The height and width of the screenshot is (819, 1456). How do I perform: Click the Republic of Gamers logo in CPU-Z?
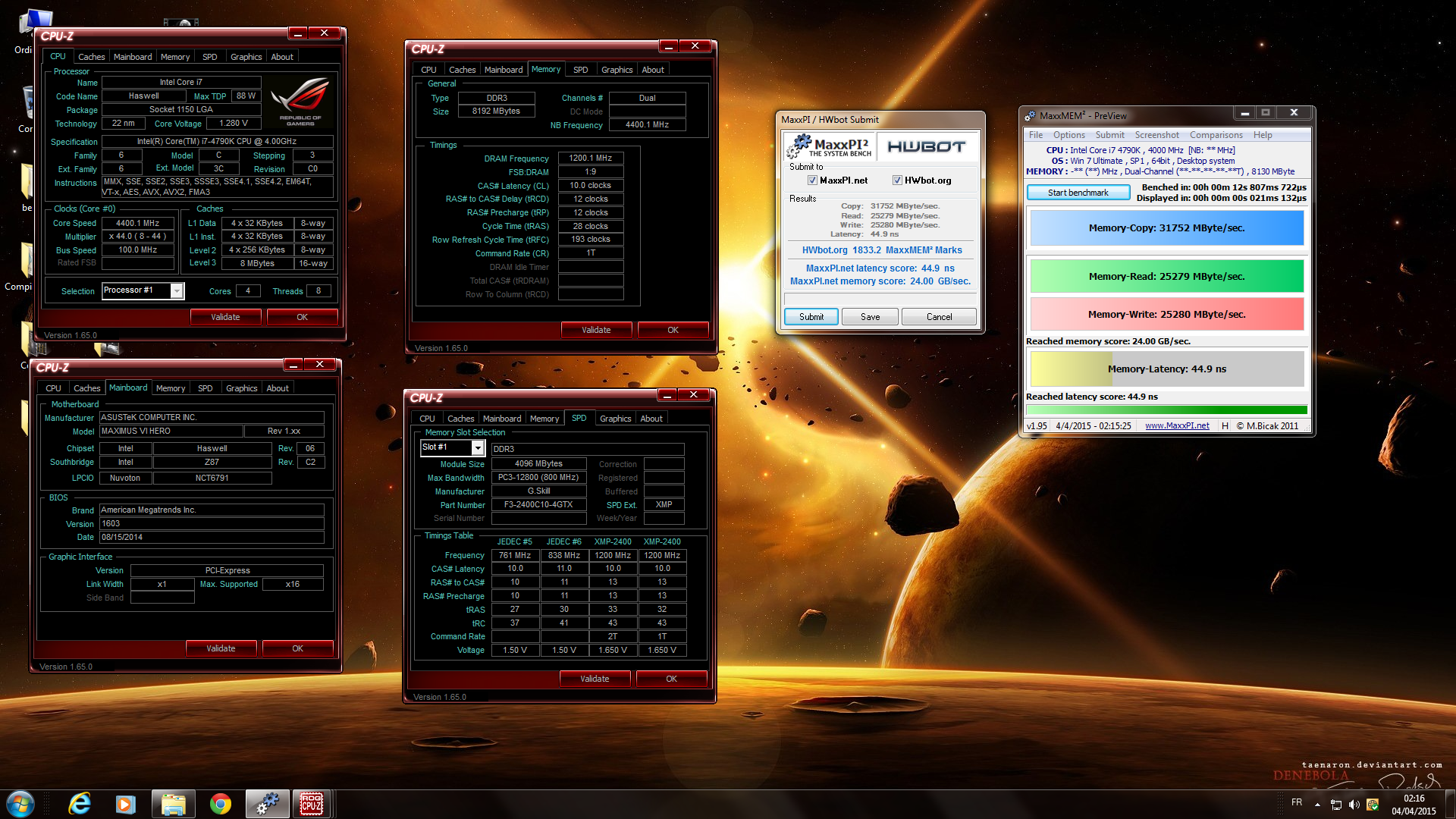click(300, 102)
